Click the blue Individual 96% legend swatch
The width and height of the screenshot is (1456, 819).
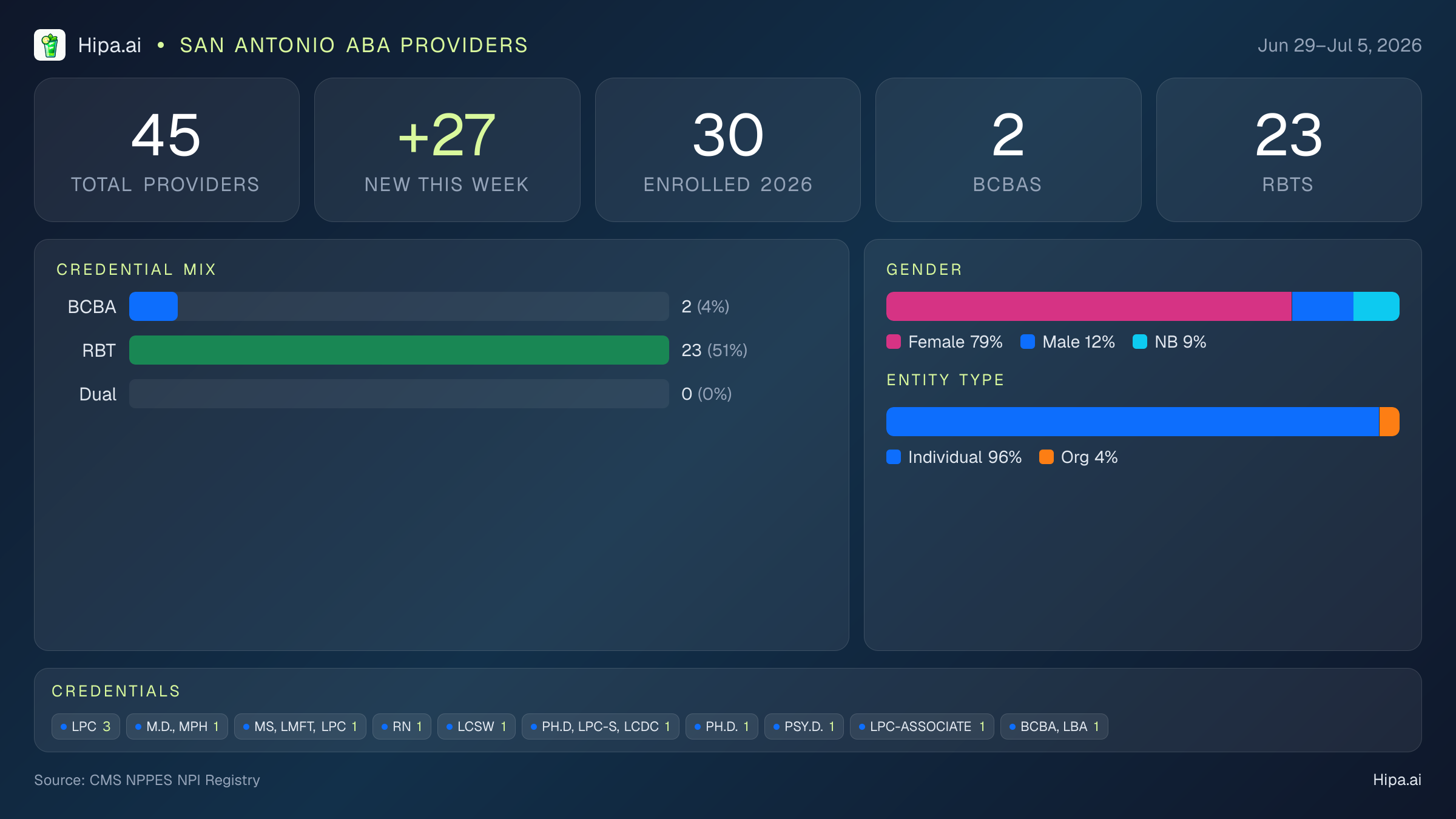pos(894,457)
